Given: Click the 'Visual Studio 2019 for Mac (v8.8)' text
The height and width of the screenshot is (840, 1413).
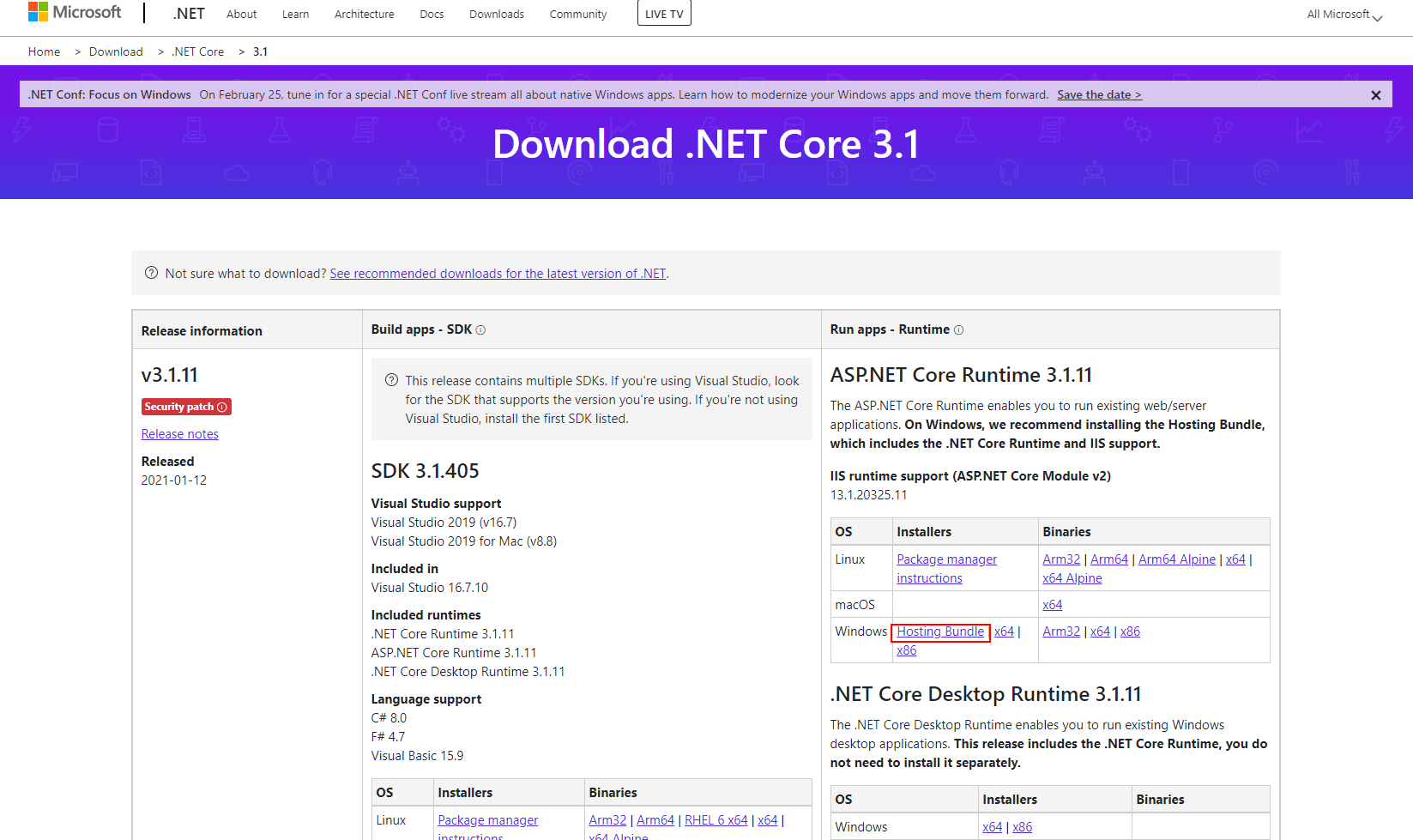Looking at the screenshot, I should point(464,541).
